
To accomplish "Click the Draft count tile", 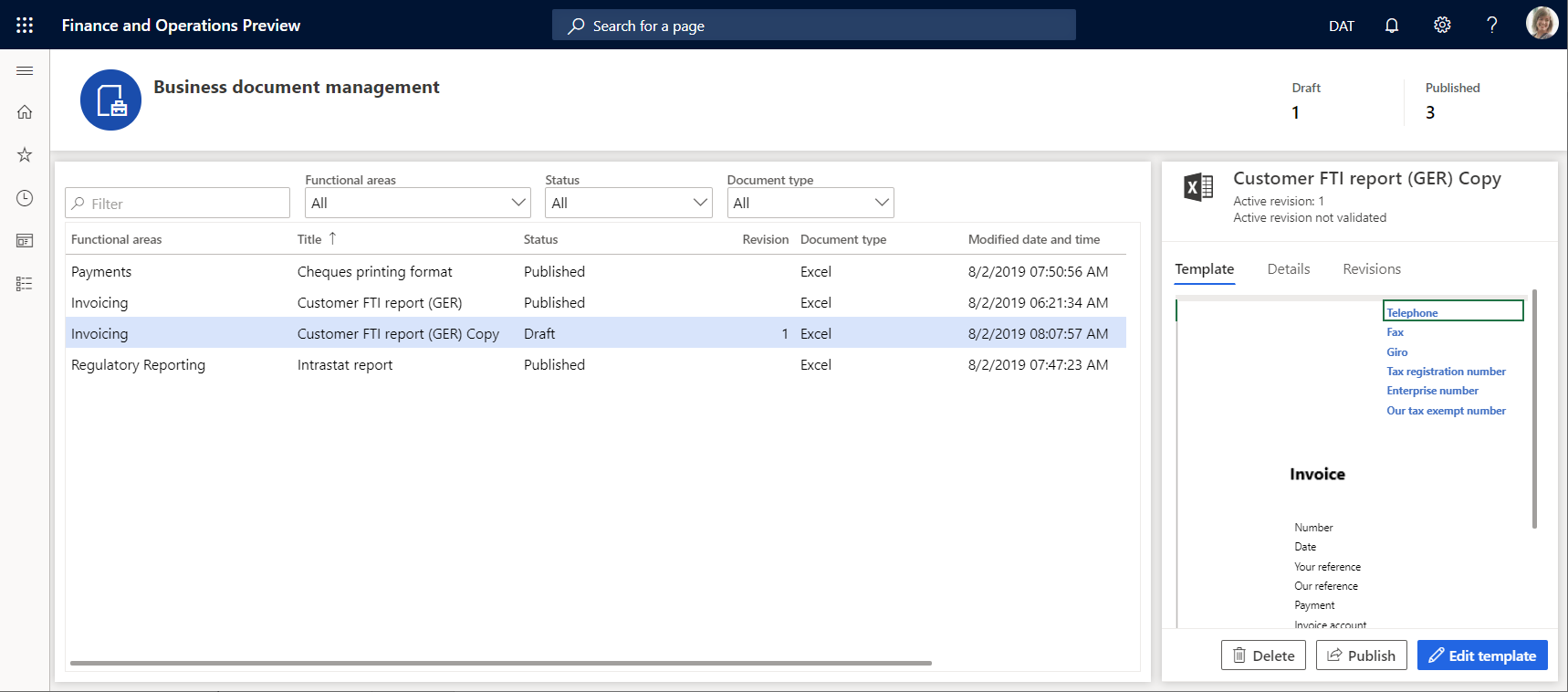I will [1306, 100].
